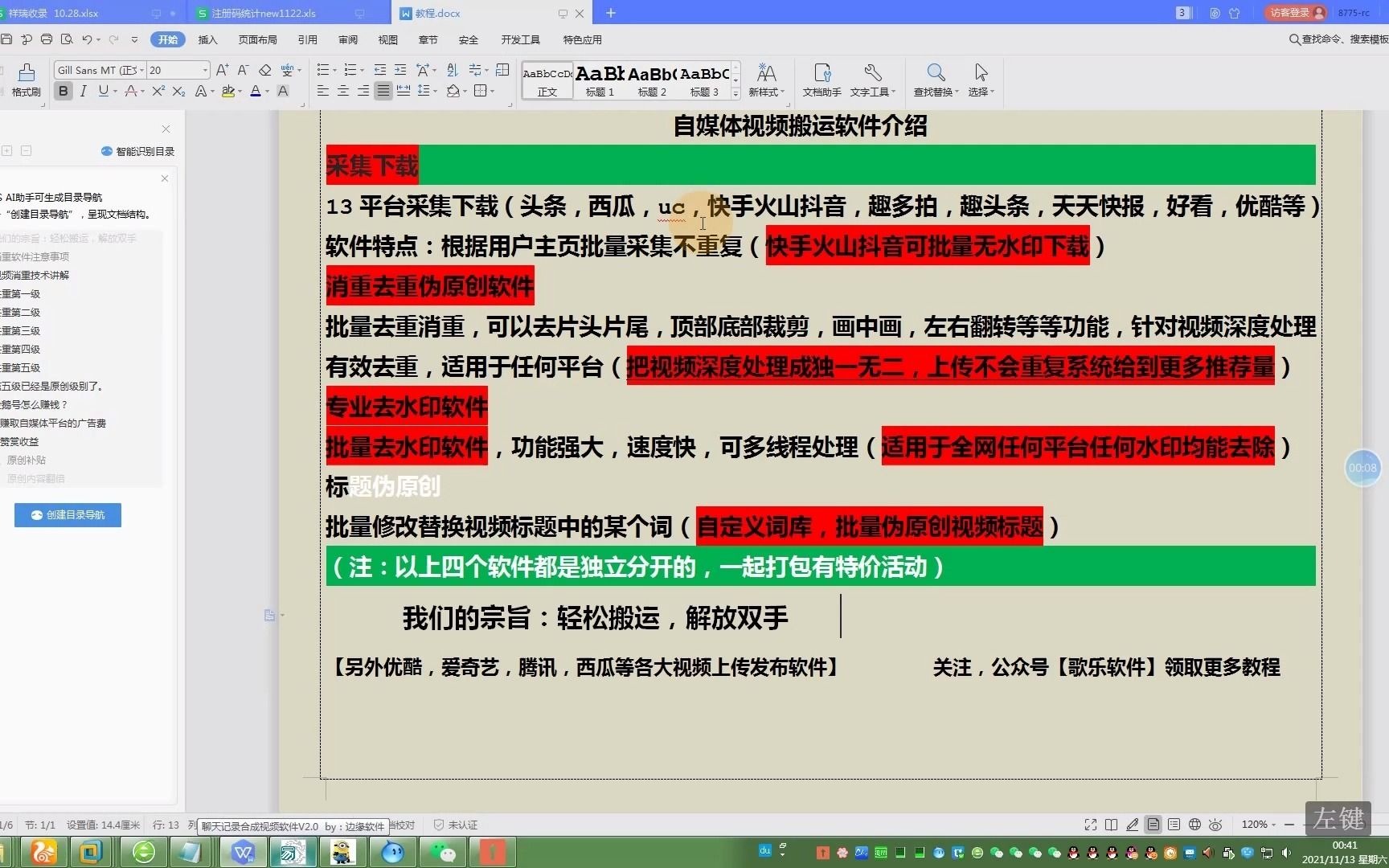
Task: Toggle strikethrough formatting
Action: coord(130,91)
